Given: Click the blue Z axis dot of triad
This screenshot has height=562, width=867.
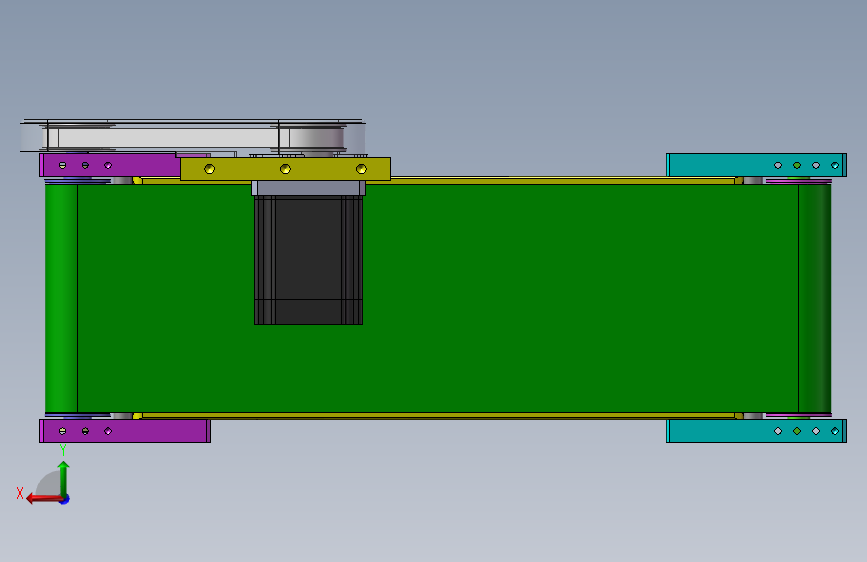Looking at the screenshot, I should 65,500.
